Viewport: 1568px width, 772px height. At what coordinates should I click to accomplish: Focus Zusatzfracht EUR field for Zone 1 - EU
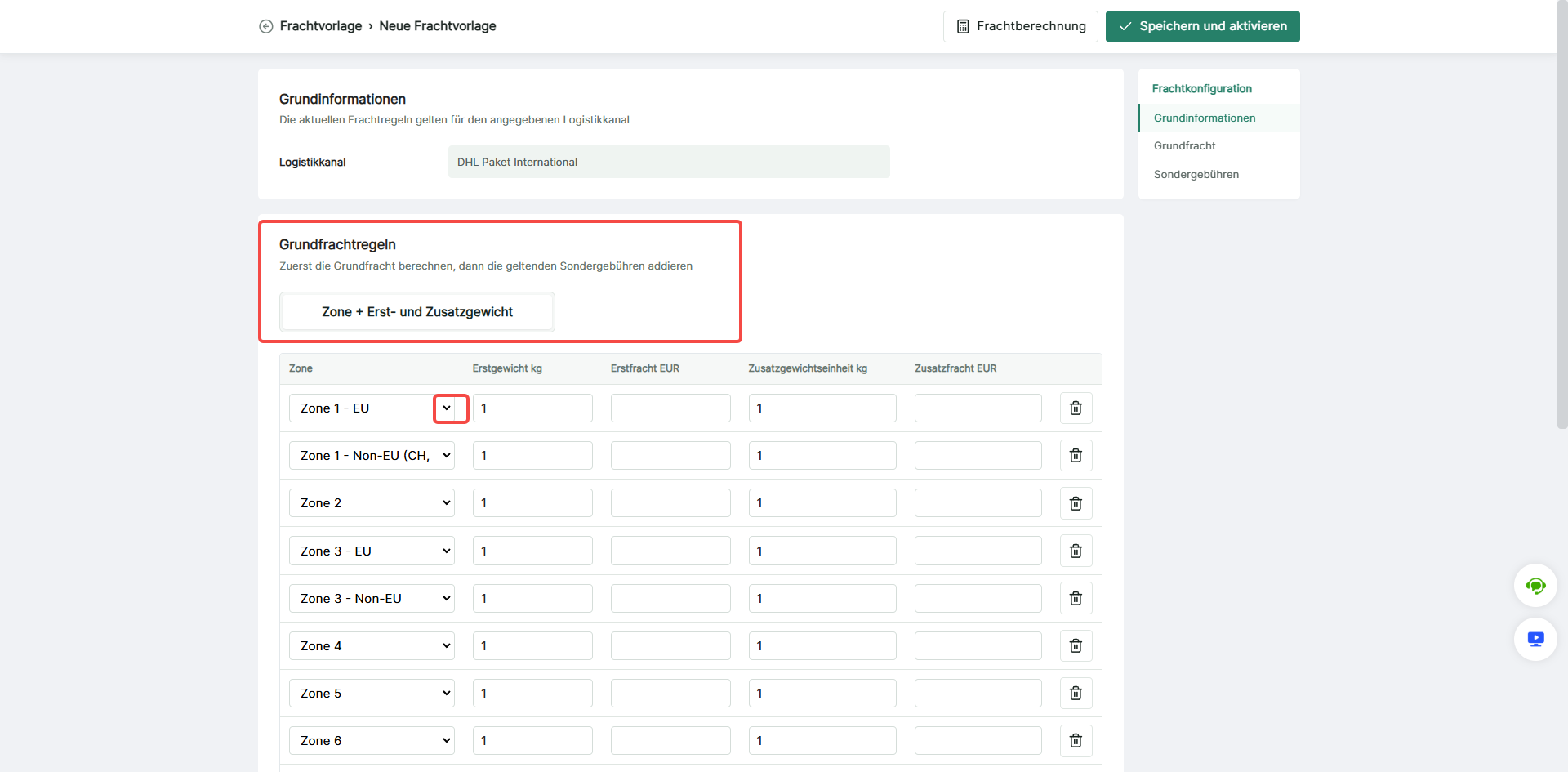click(x=978, y=408)
